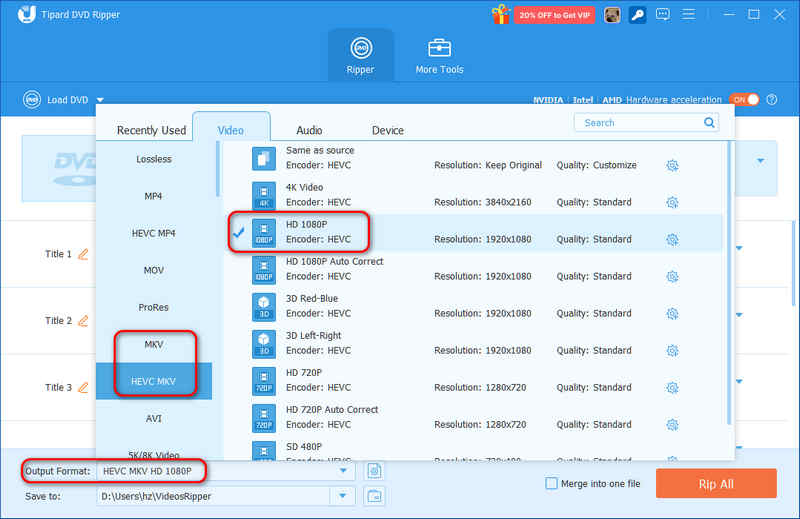This screenshot has height=519, width=800.
Task: Open settings gear for 4K Video
Action: pyautogui.click(x=672, y=203)
